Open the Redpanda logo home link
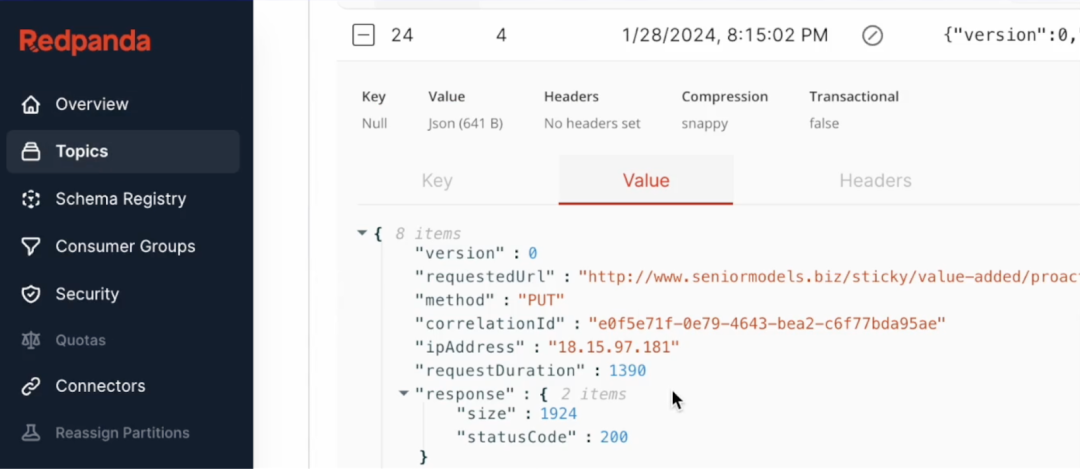This screenshot has height=469, width=1080. click(85, 41)
